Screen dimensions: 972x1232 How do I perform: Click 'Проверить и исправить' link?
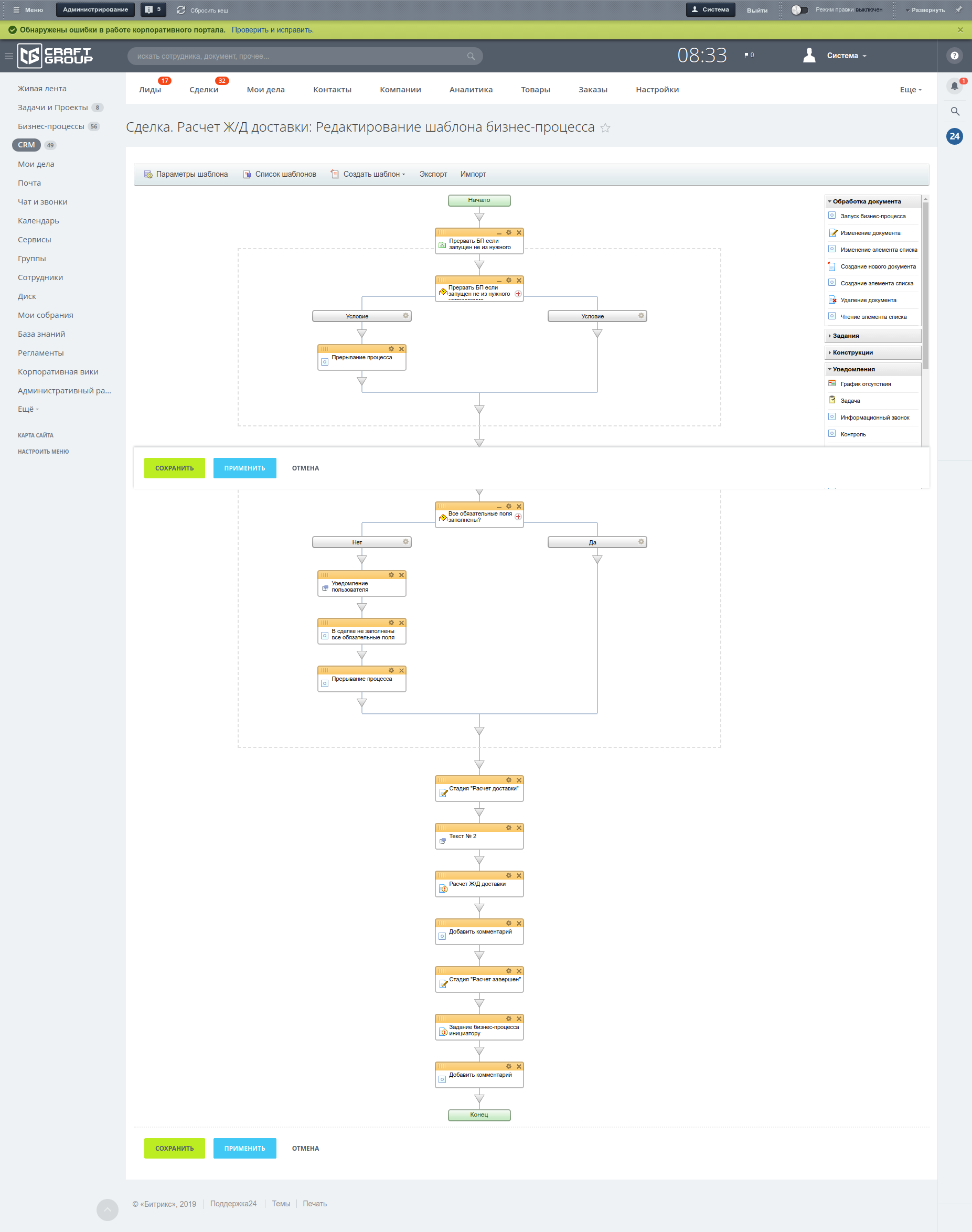272,30
